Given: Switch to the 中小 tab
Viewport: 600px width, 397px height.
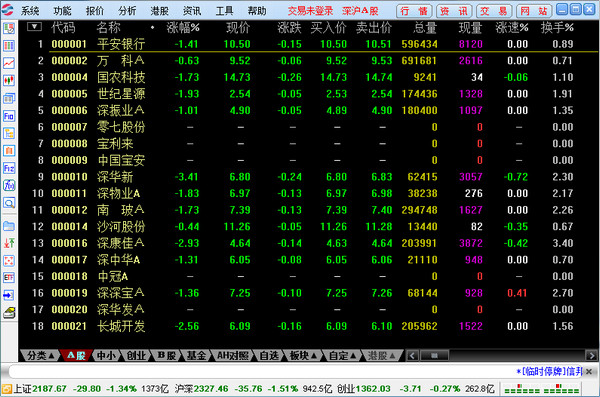Looking at the screenshot, I should pos(106,356).
